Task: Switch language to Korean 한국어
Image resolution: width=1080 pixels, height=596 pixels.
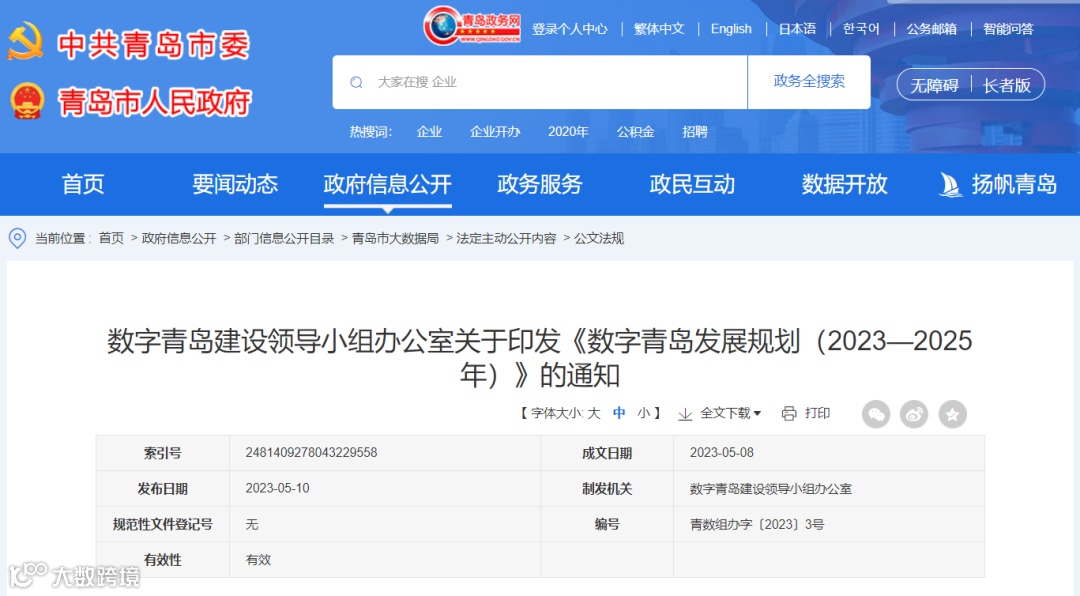Action: (x=862, y=29)
